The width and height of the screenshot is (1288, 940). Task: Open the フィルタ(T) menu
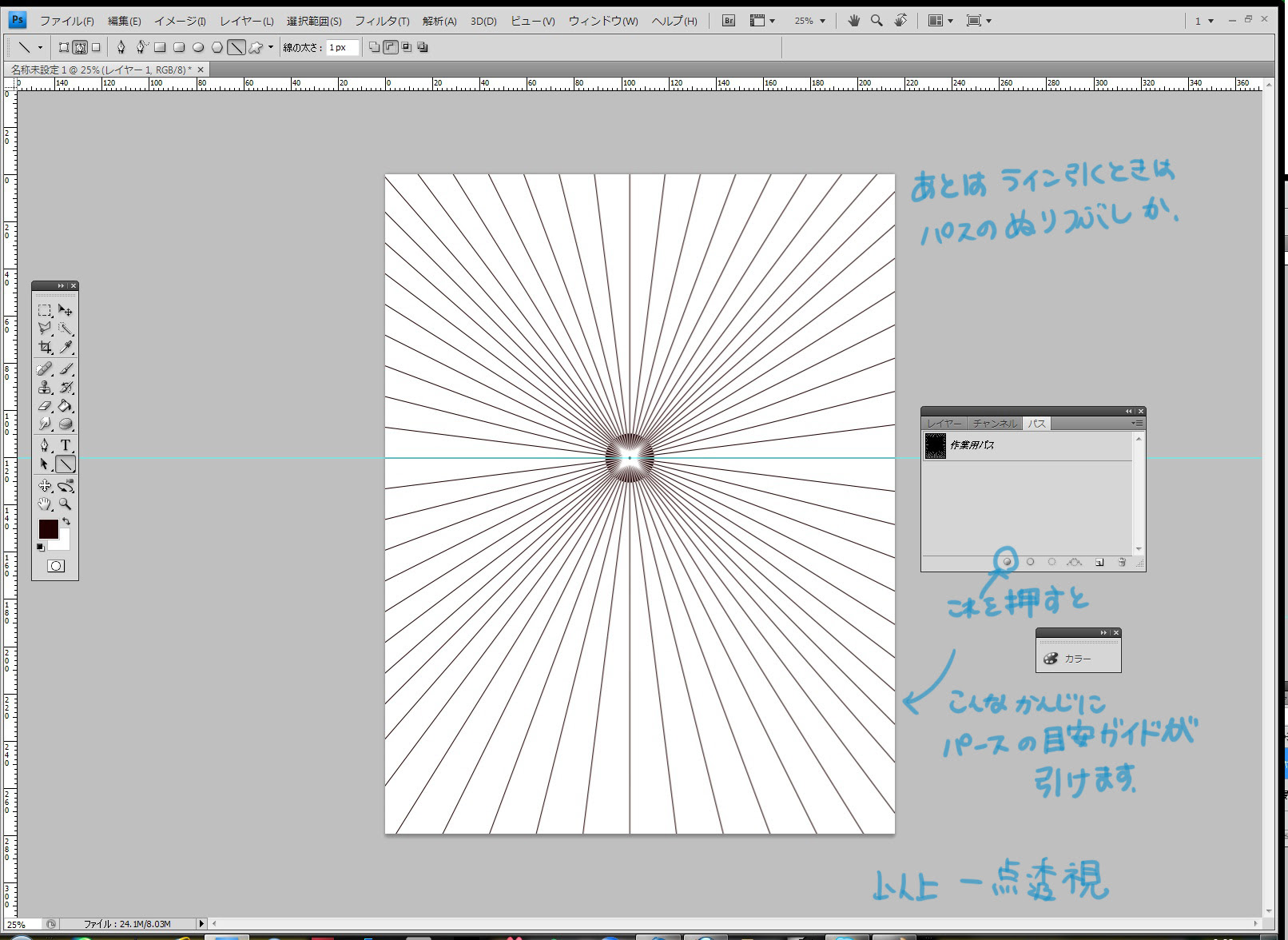pos(382,21)
